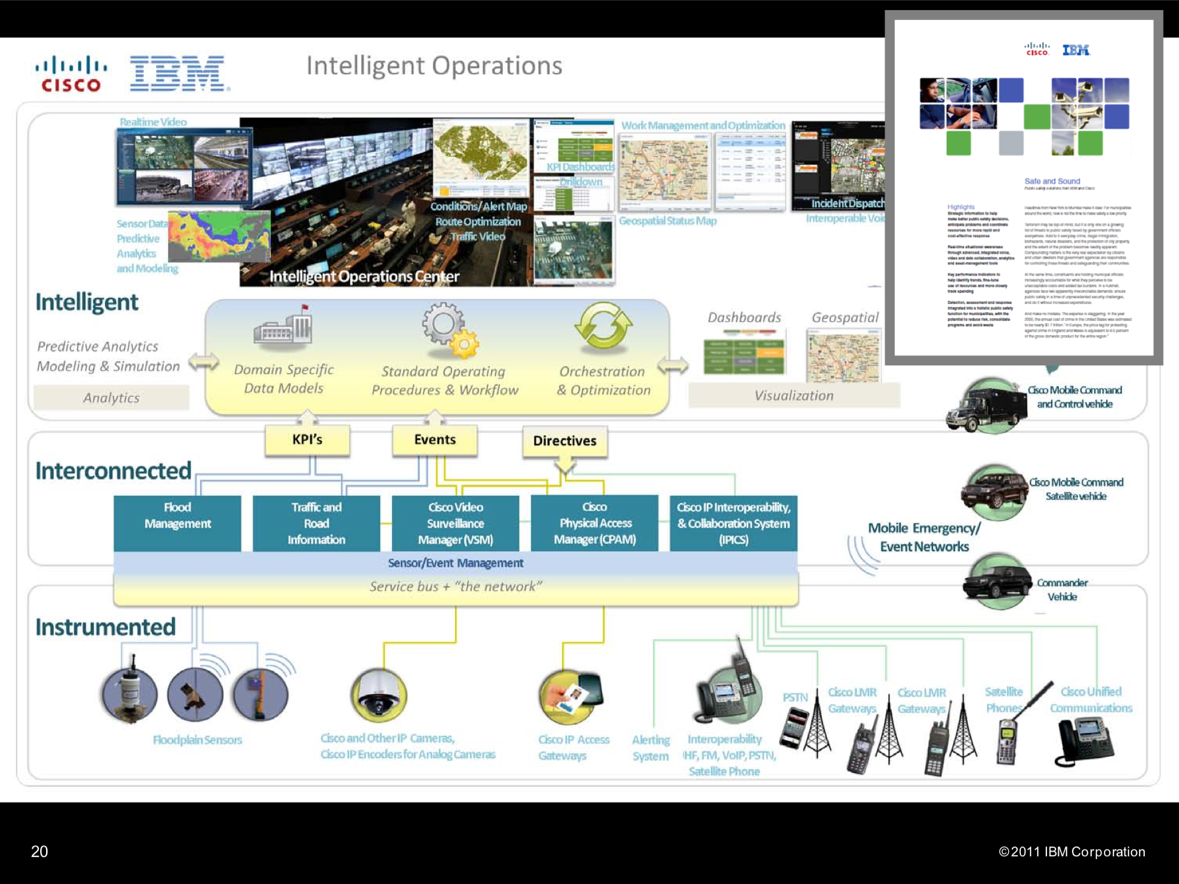Viewport: 1179px width, 884px height.
Task: Click the Analytics label box
Action: click(111, 398)
